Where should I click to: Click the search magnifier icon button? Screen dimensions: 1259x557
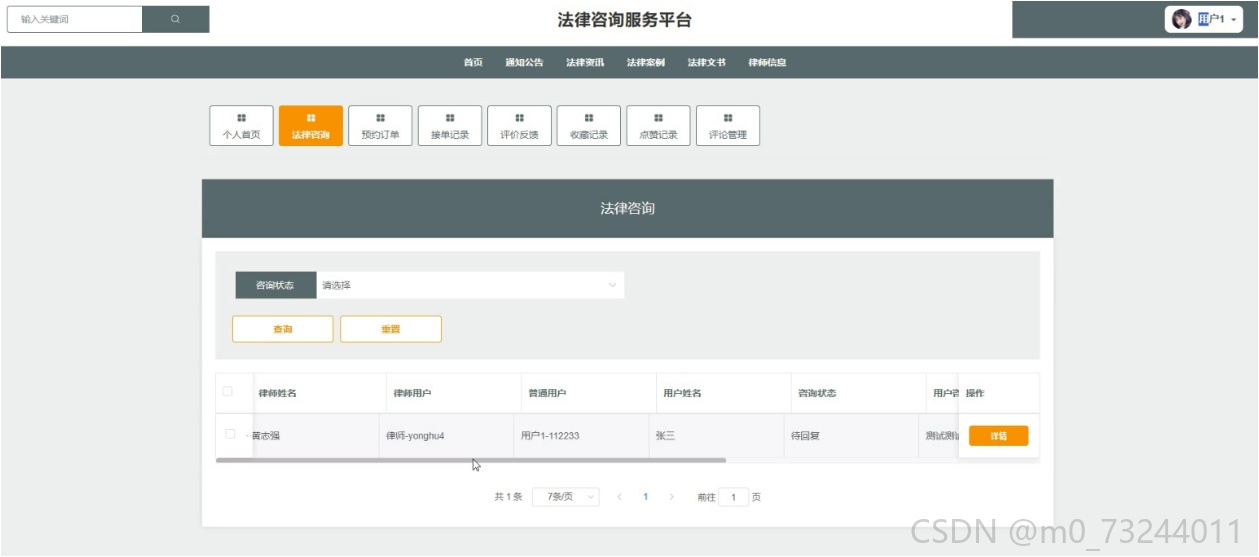[176, 19]
